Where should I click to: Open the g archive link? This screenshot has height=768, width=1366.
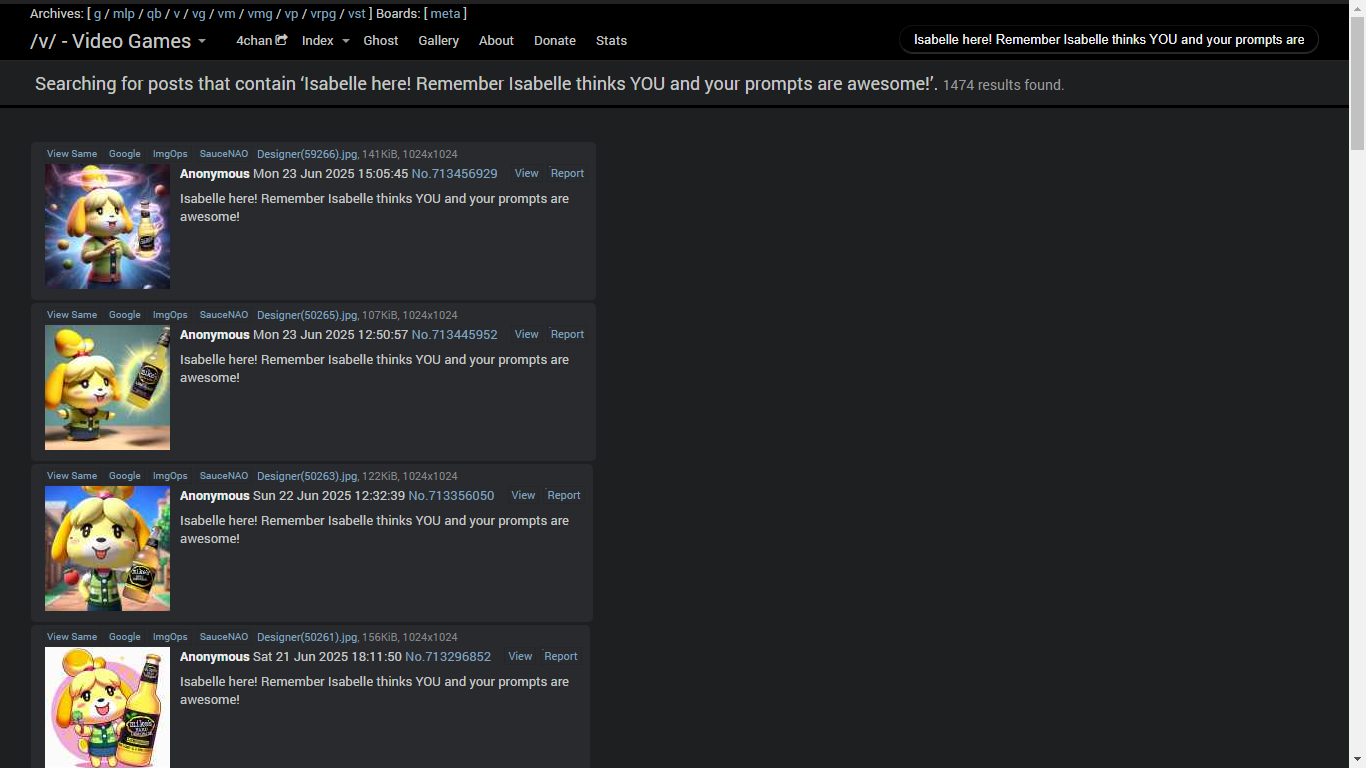tap(98, 14)
